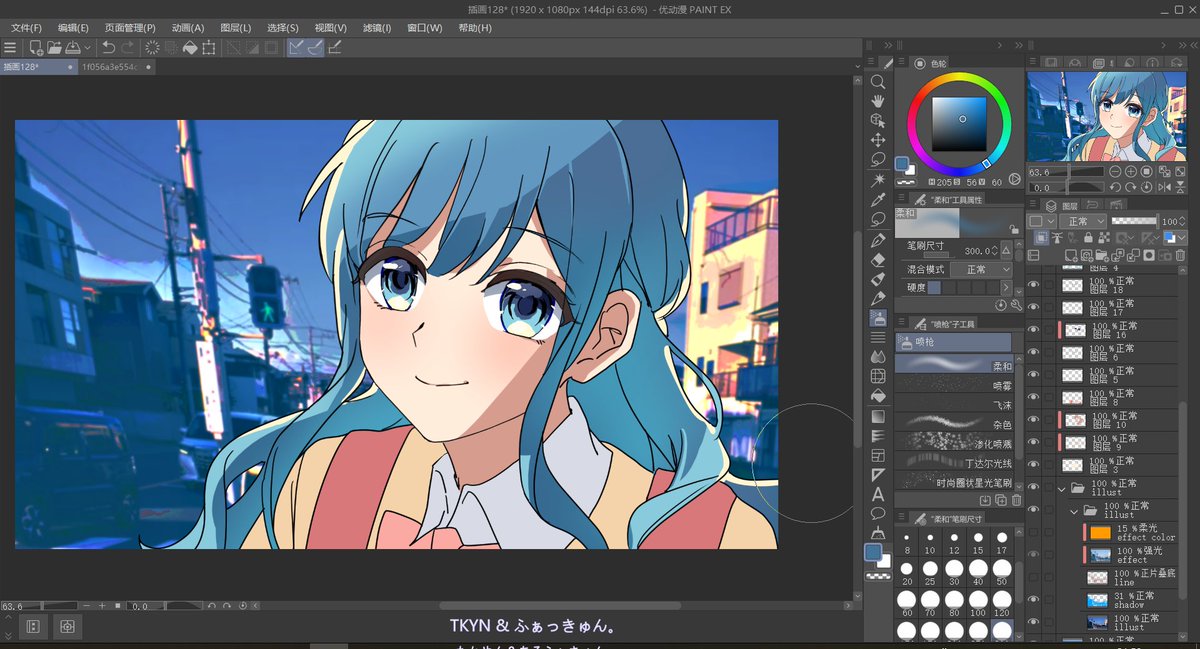
Task: Select the Airbrush tool in toolbox
Action: point(878,318)
